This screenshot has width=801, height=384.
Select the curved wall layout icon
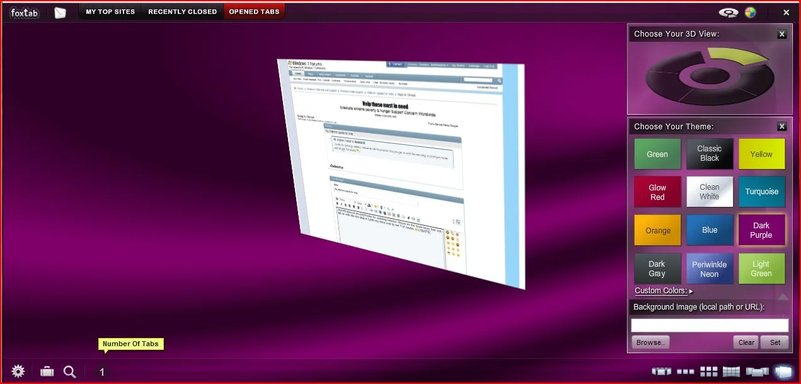pyautogui.click(x=731, y=371)
